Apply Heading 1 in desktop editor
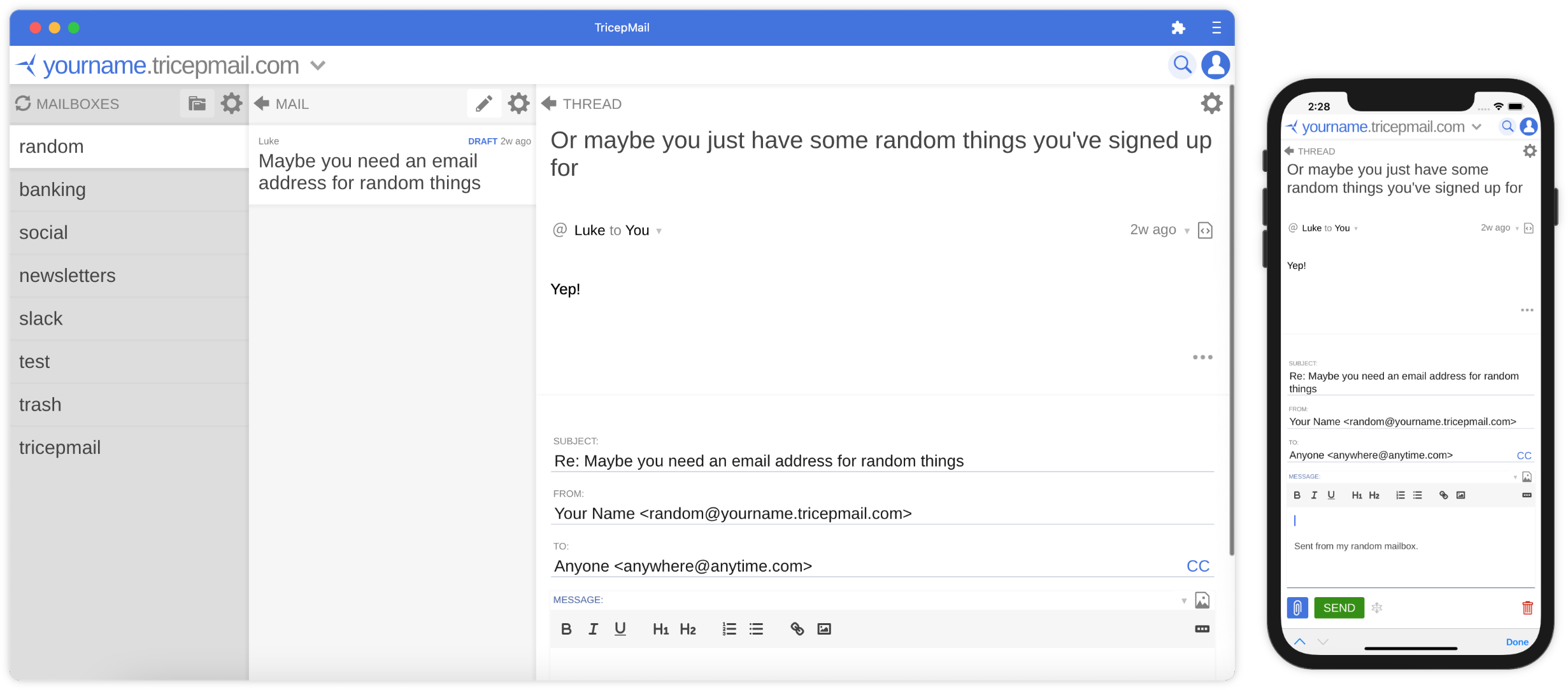1568x690 pixels. [x=660, y=629]
